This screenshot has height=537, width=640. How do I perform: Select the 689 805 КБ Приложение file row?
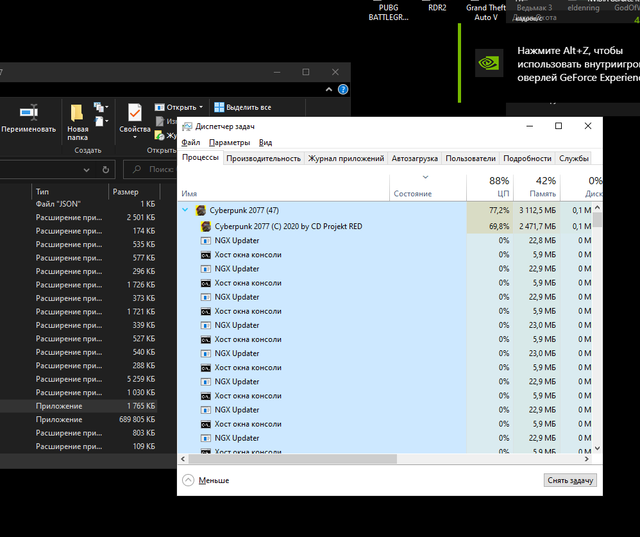point(90,420)
